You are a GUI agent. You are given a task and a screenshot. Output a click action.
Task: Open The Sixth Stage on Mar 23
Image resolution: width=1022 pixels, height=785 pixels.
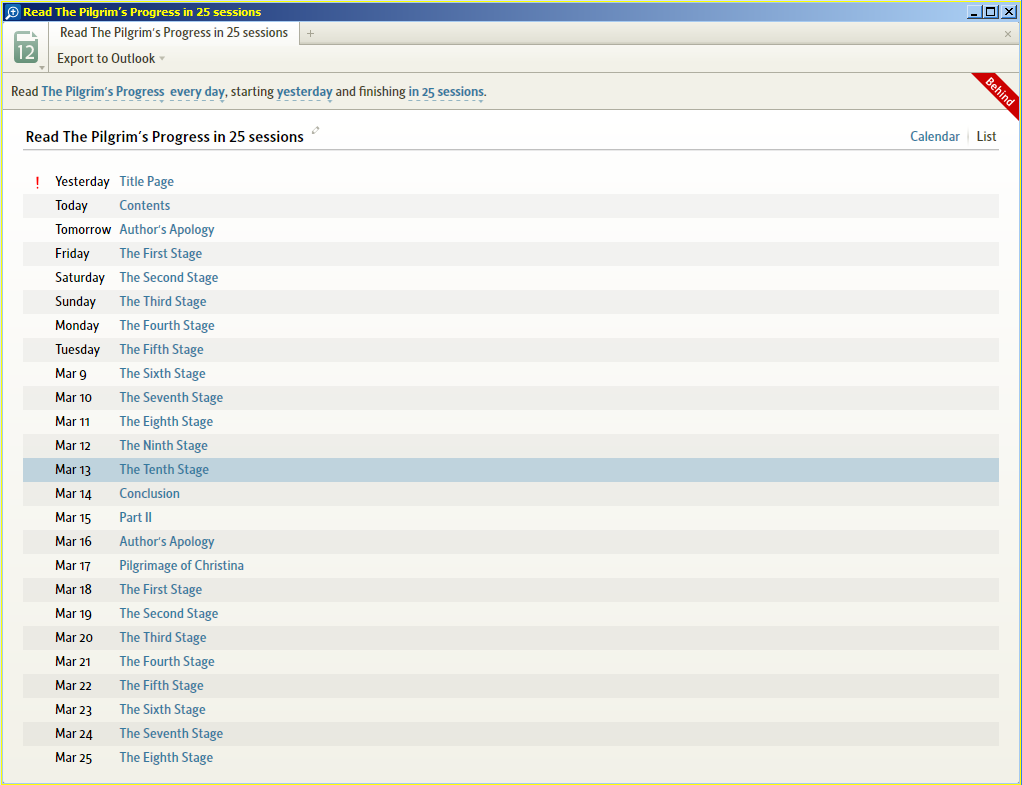[162, 709]
